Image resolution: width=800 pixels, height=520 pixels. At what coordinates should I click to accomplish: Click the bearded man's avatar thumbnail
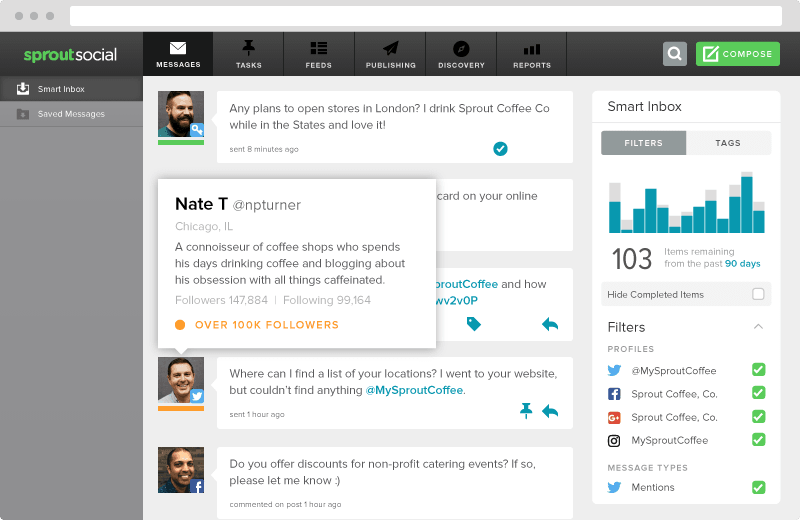(x=181, y=114)
